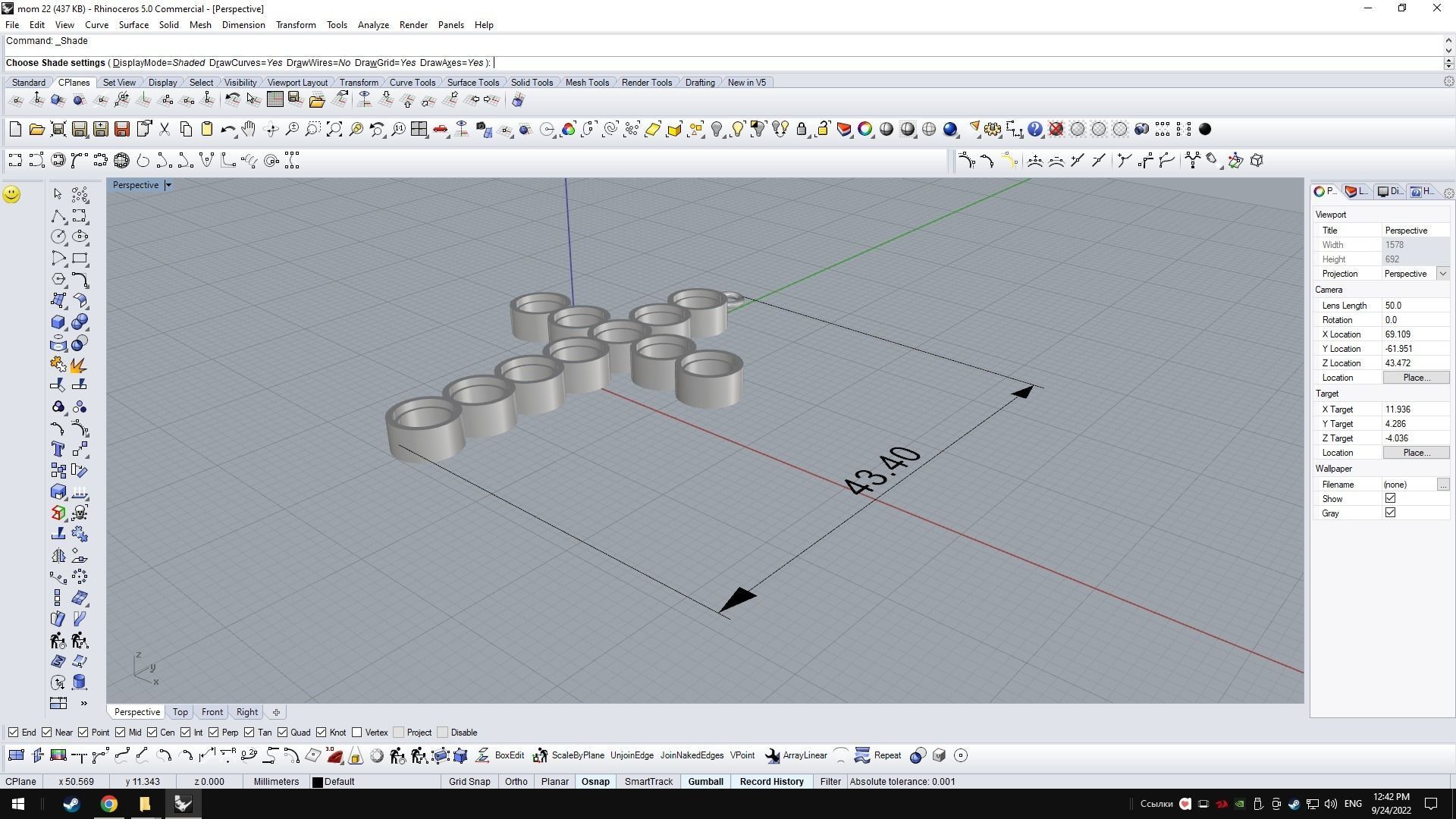Expand more sidebar tools with double chevron

click(83, 704)
